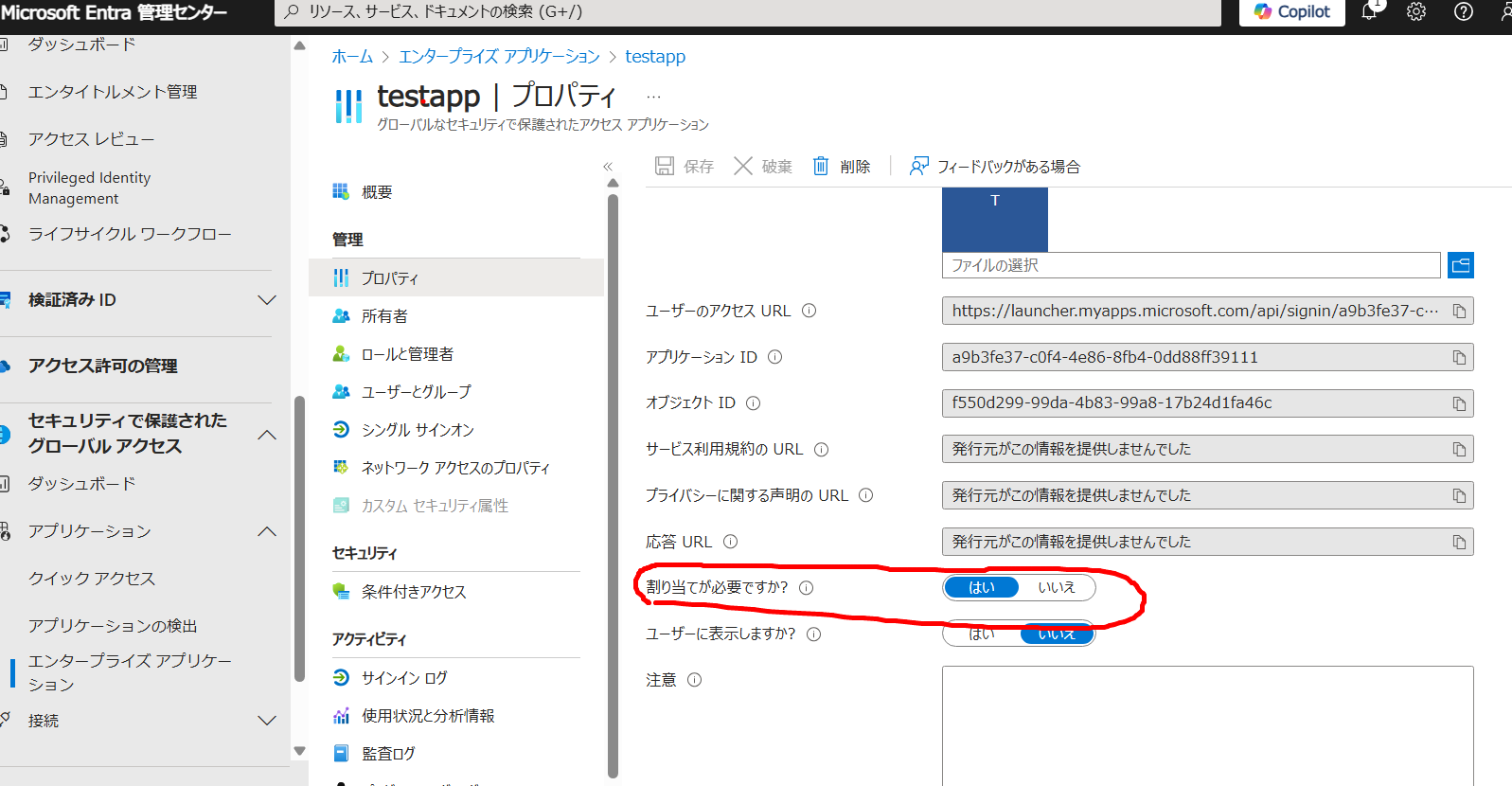Image resolution: width=1512 pixels, height=786 pixels.
Task: Show info tooltip for オブジェクト ID
Action: click(x=754, y=403)
